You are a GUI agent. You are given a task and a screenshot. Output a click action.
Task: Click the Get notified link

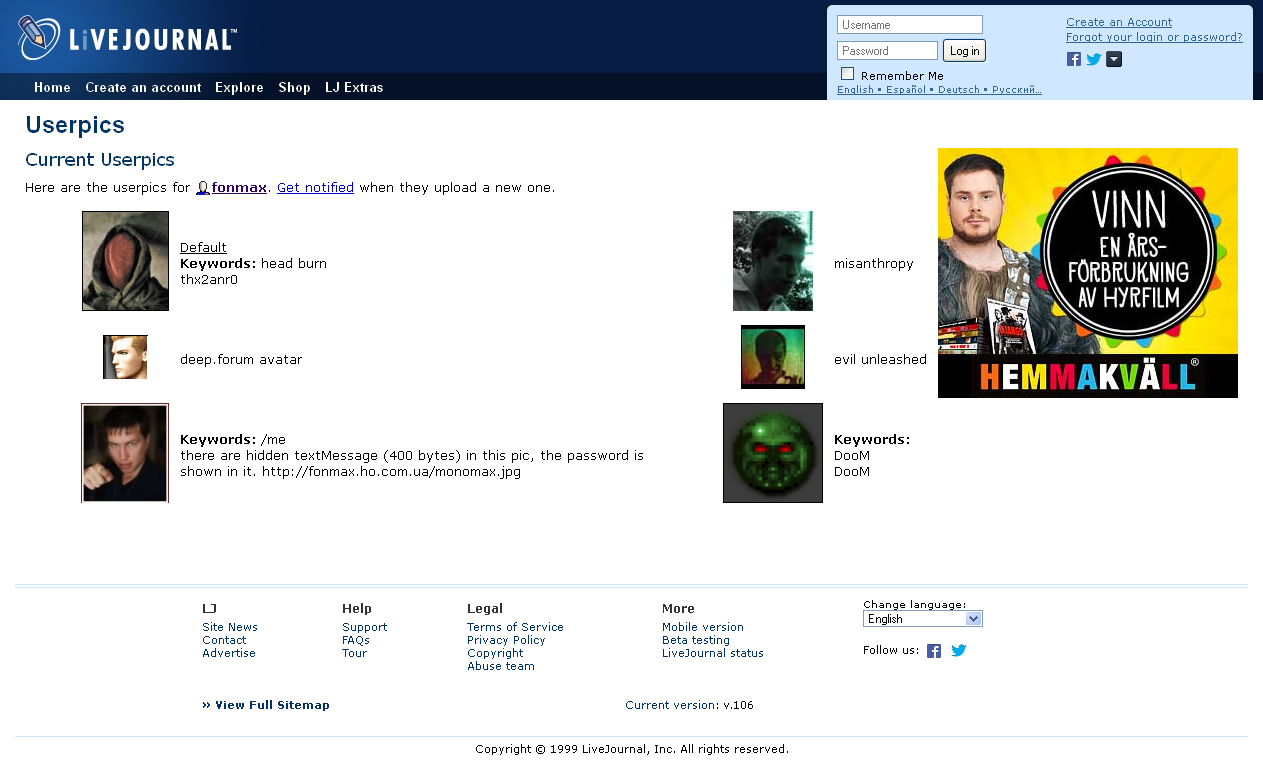pos(315,187)
